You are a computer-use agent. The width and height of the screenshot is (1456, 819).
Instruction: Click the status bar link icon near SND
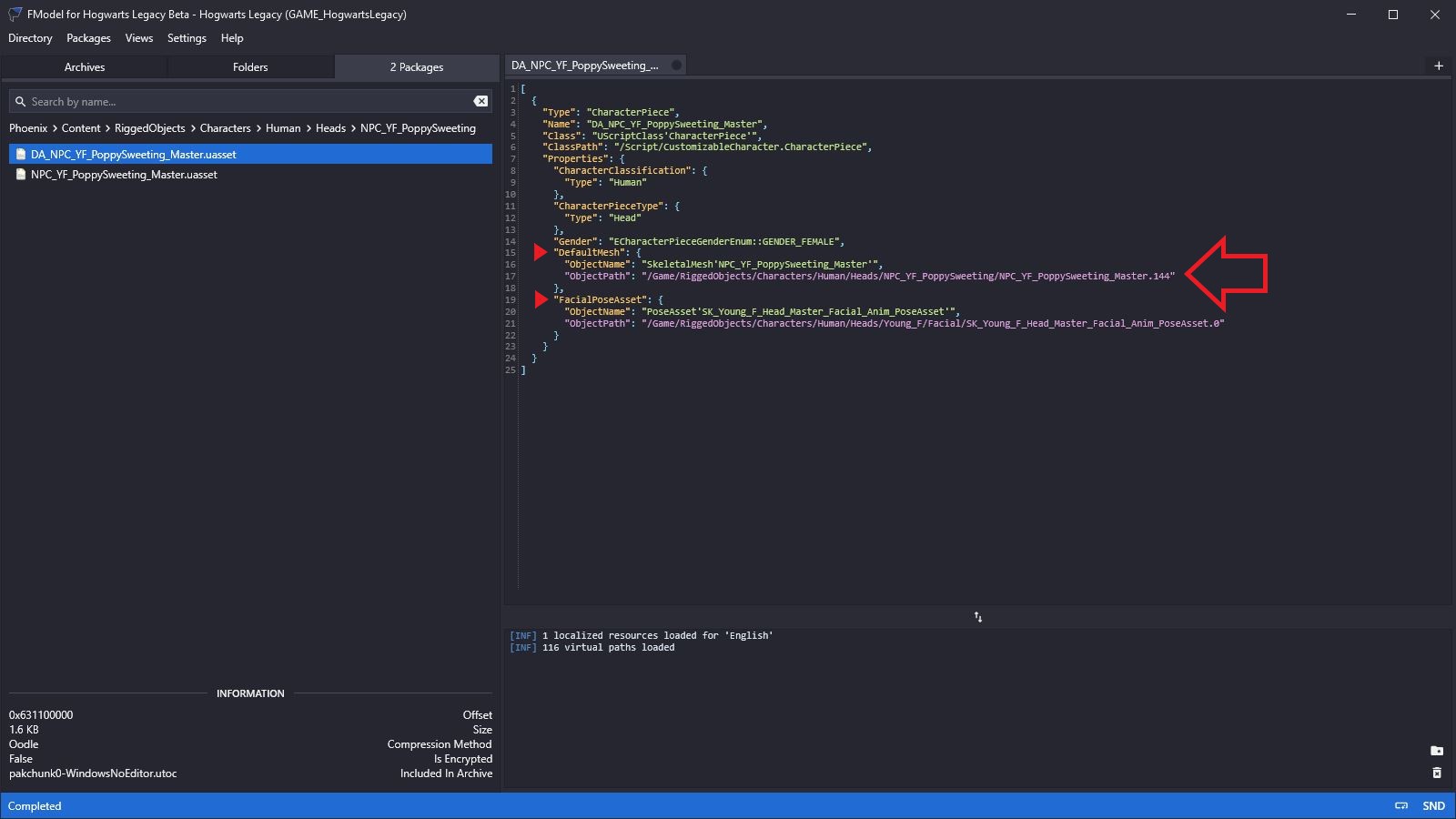point(1401,806)
